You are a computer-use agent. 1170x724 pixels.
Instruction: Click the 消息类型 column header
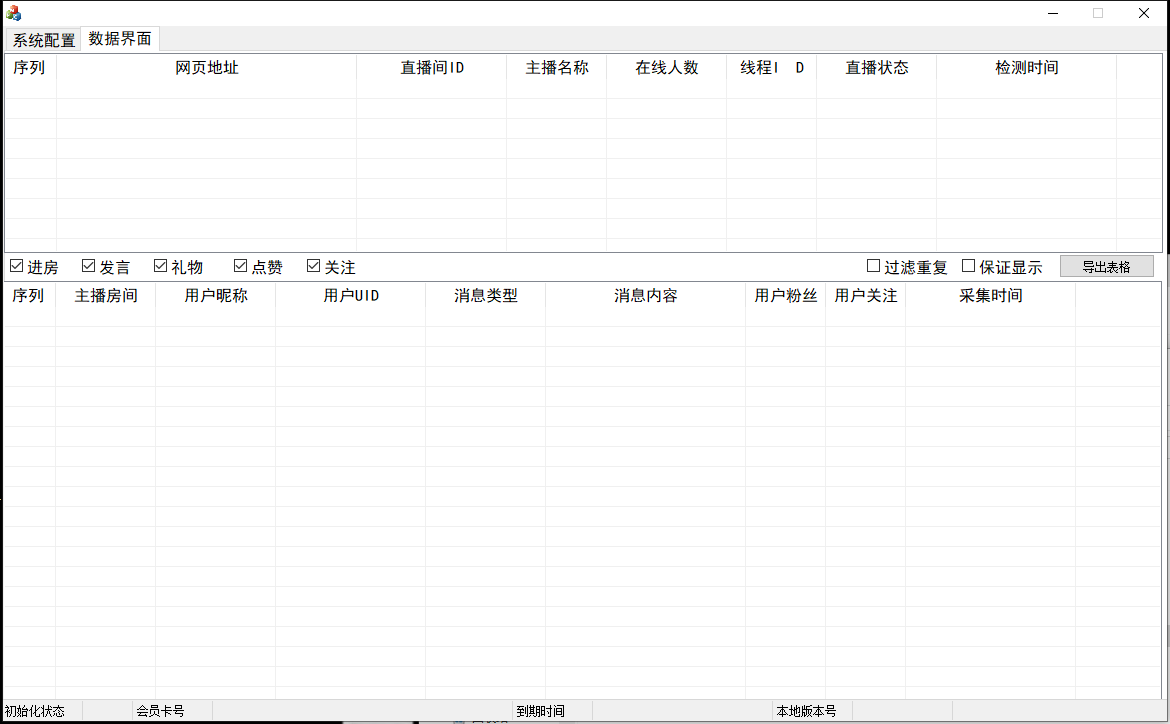pyautogui.click(x=485, y=296)
